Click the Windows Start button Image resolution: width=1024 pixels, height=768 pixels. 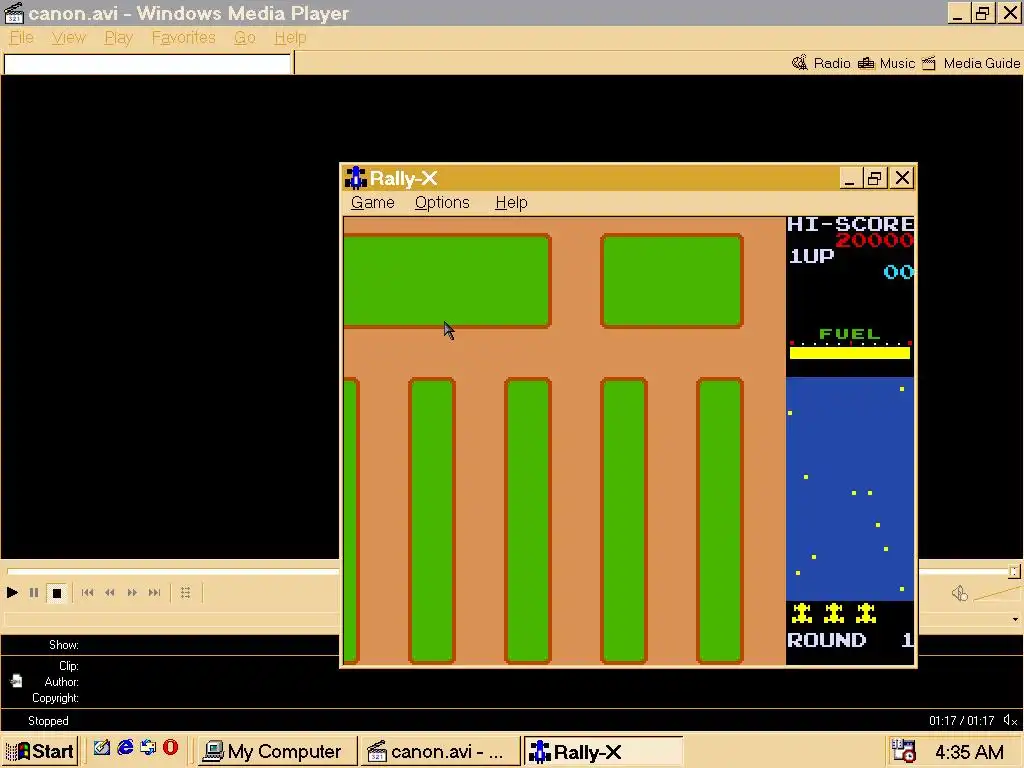click(40, 752)
